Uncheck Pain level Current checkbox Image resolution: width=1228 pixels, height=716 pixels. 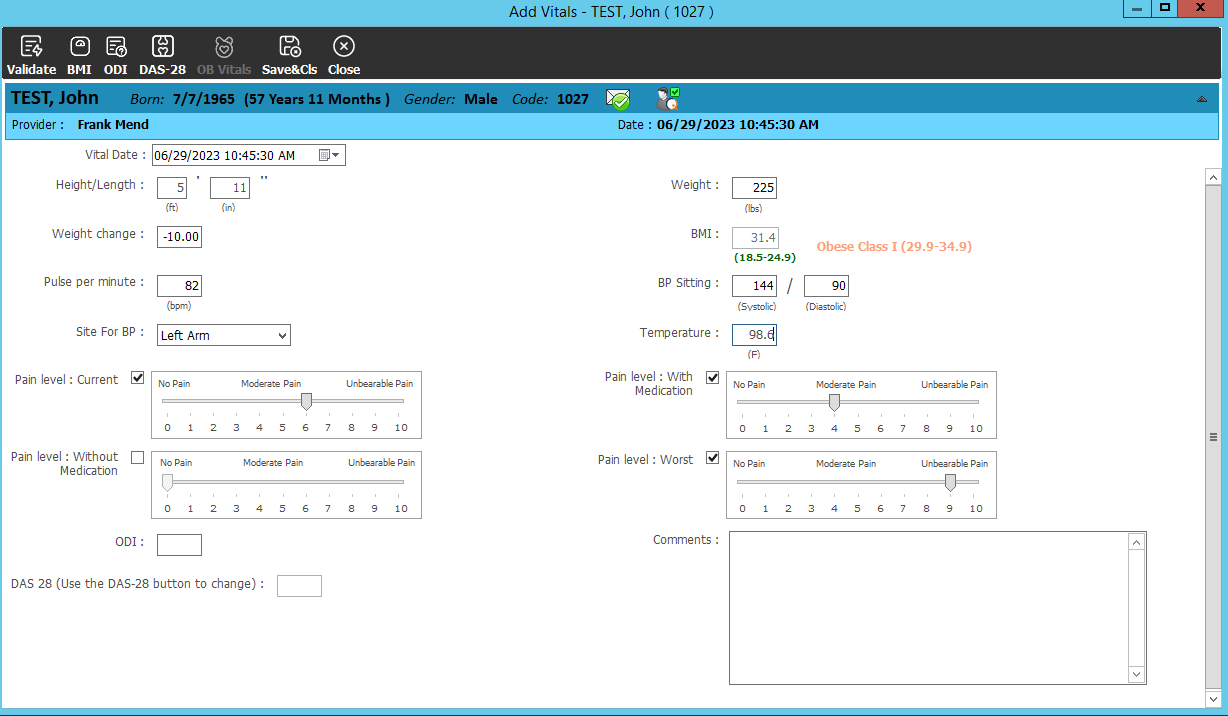coord(137,378)
